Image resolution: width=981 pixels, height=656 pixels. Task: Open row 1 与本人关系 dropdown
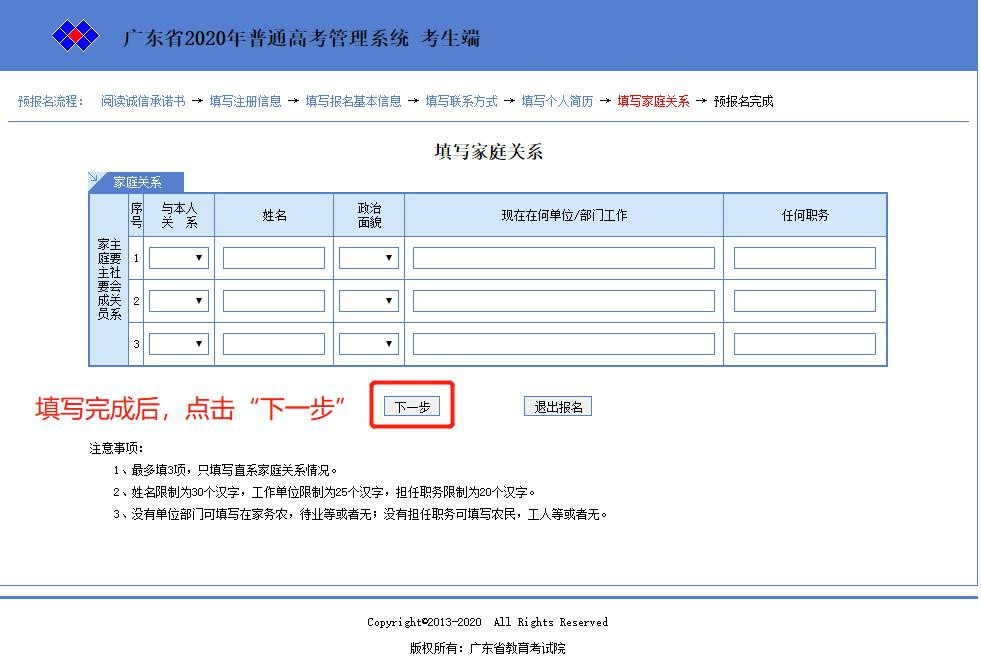click(178, 258)
